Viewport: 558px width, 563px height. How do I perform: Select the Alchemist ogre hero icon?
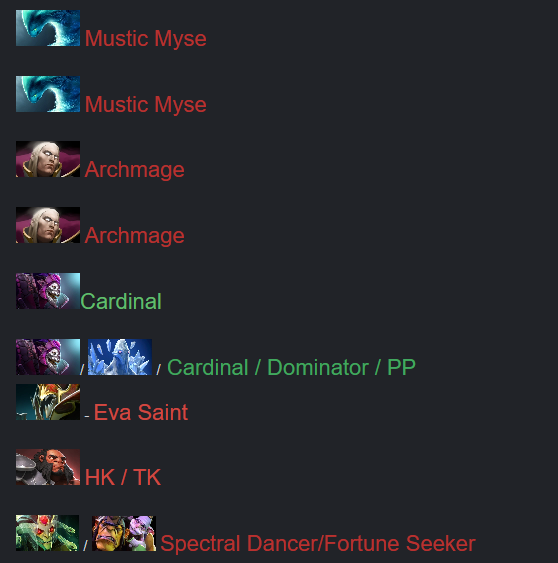point(124,533)
